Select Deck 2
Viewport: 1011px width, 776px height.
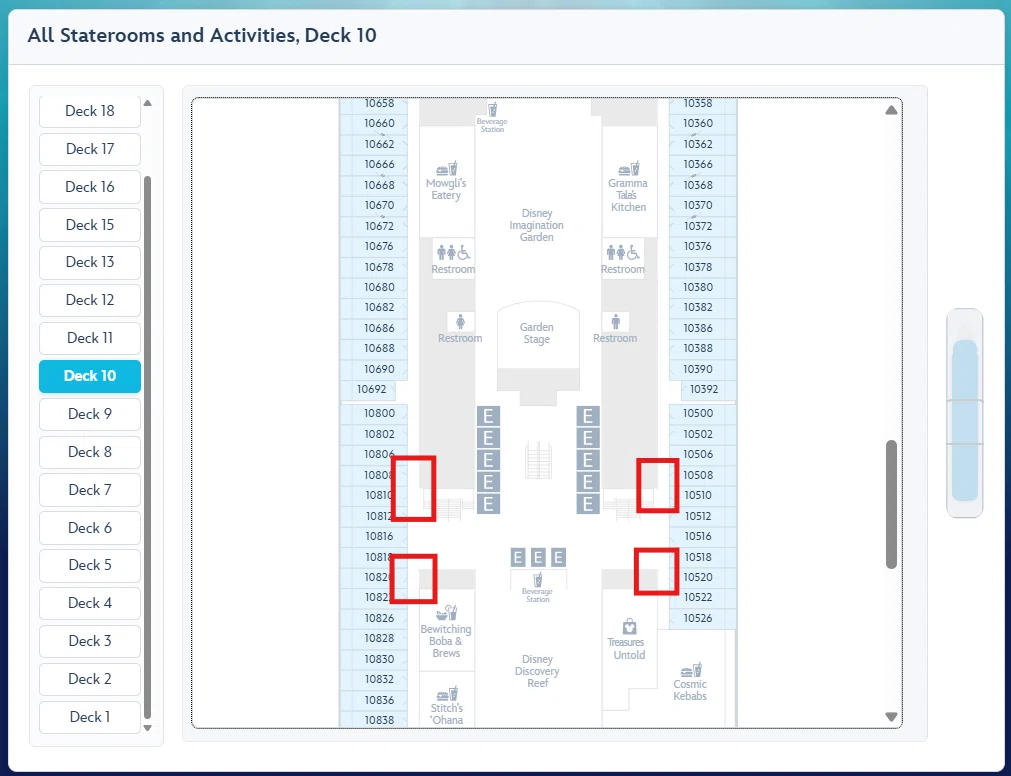point(90,679)
